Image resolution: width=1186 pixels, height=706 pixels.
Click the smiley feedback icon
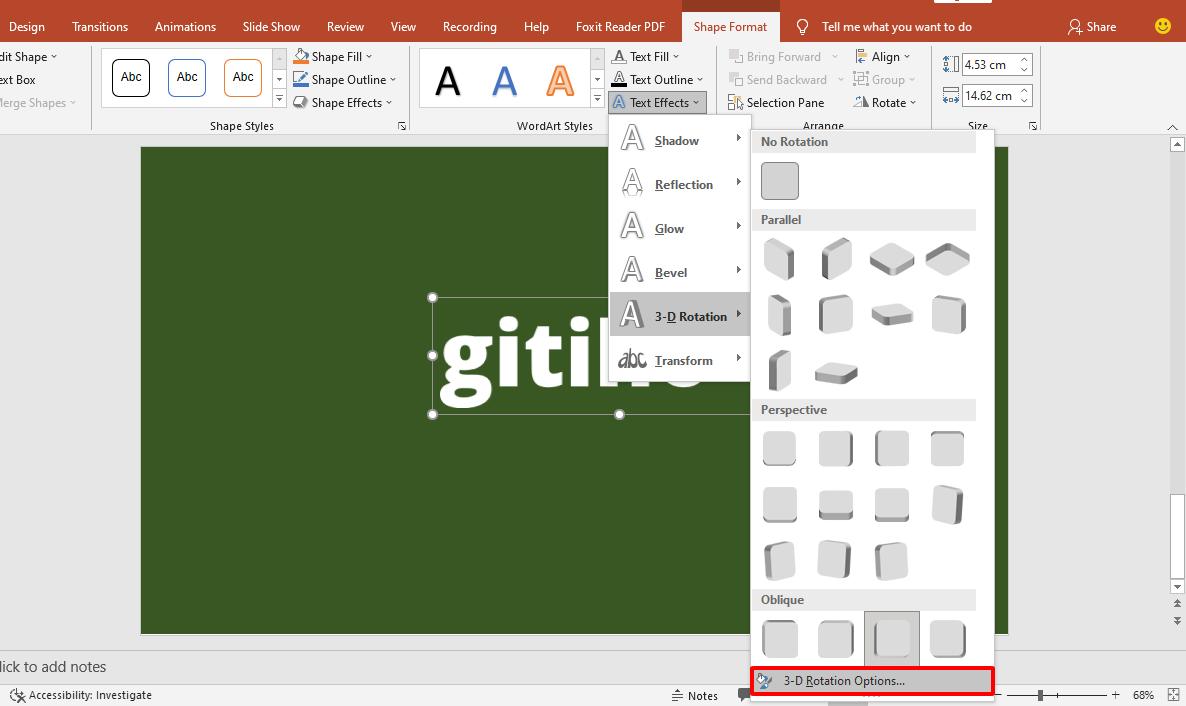click(x=1162, y=27)
